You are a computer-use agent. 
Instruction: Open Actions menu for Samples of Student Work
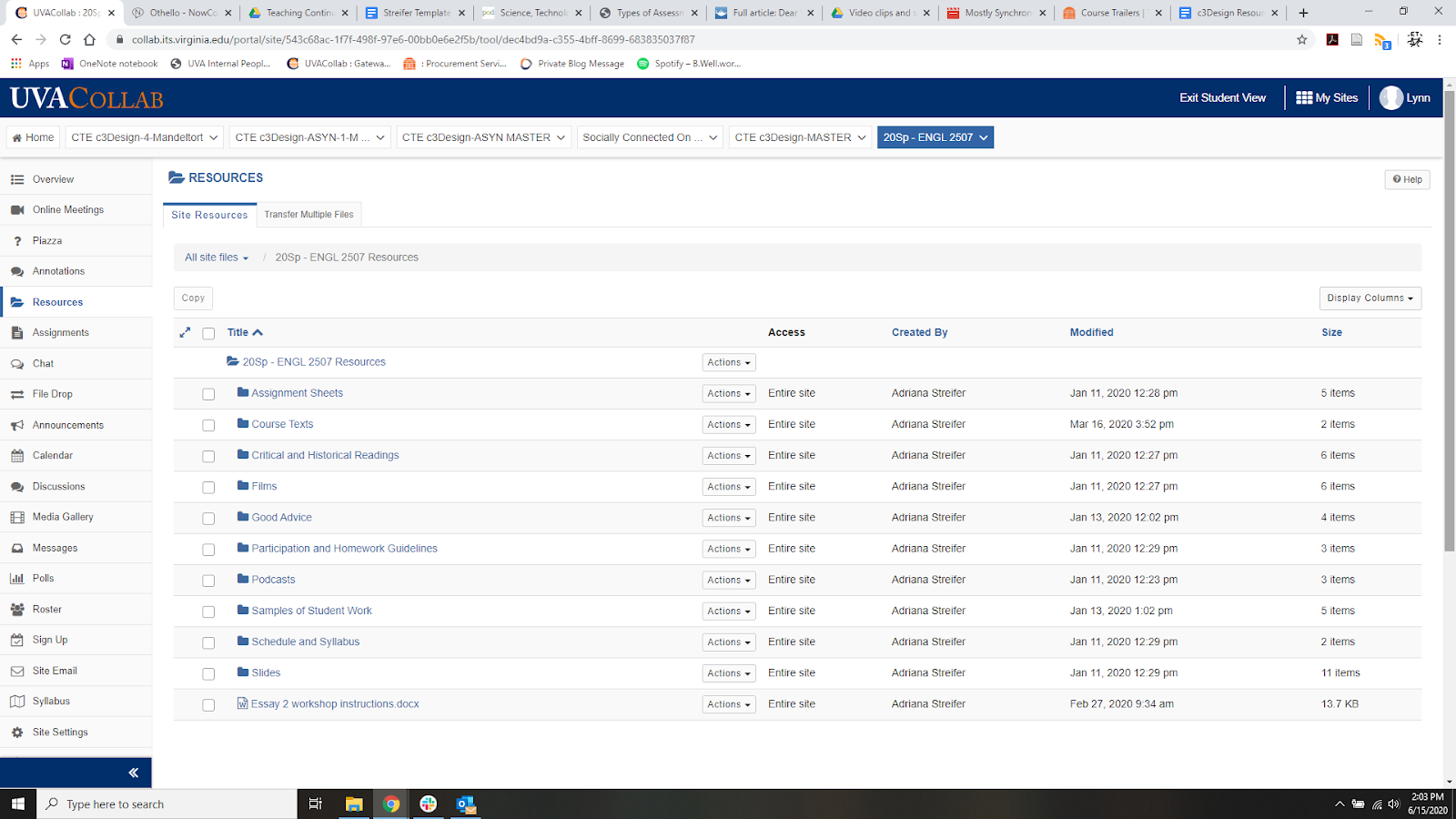(x=729, y=612)
